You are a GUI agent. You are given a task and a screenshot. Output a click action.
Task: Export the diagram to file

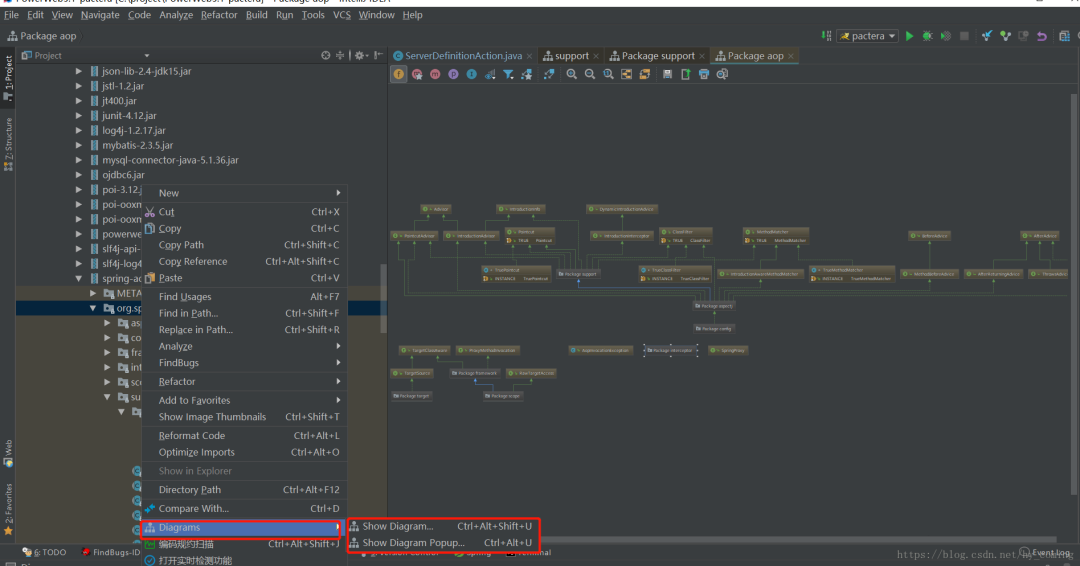(685, 74)
